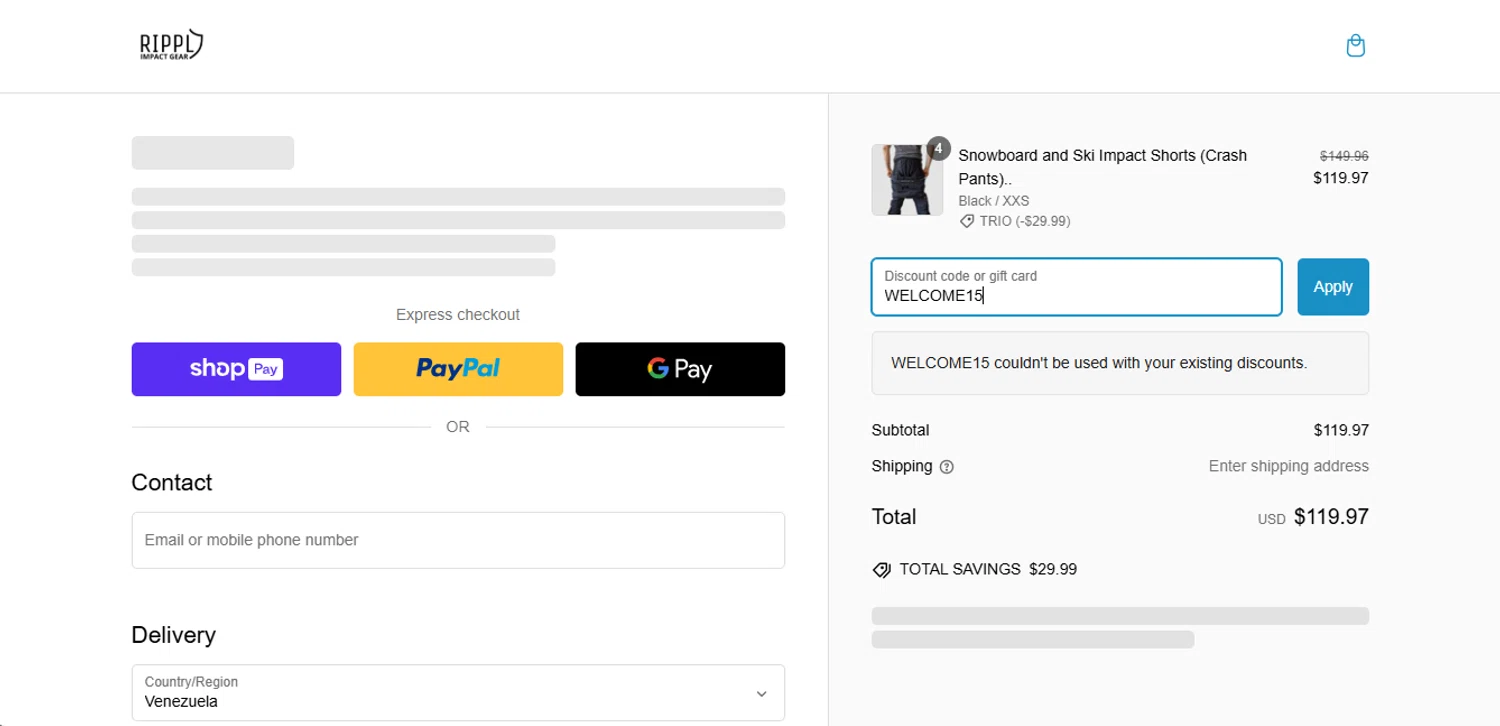
Task: Click the Delivery heading
Action: [174, 635]
